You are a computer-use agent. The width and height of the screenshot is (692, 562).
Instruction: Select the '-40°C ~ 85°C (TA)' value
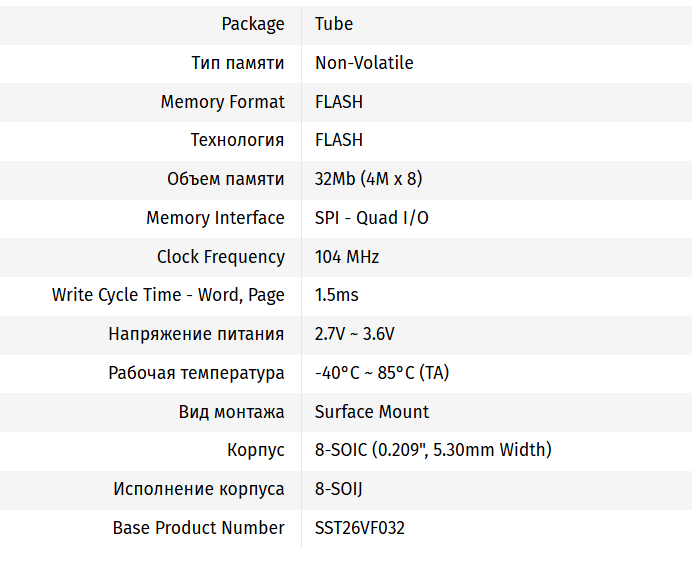(x=382, y=373)
